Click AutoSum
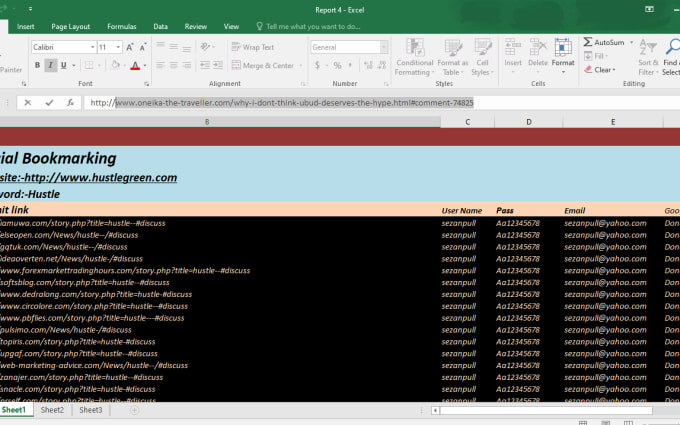Image resolution: width=680 pixels, height=425 pixels. tap(605, 42)
